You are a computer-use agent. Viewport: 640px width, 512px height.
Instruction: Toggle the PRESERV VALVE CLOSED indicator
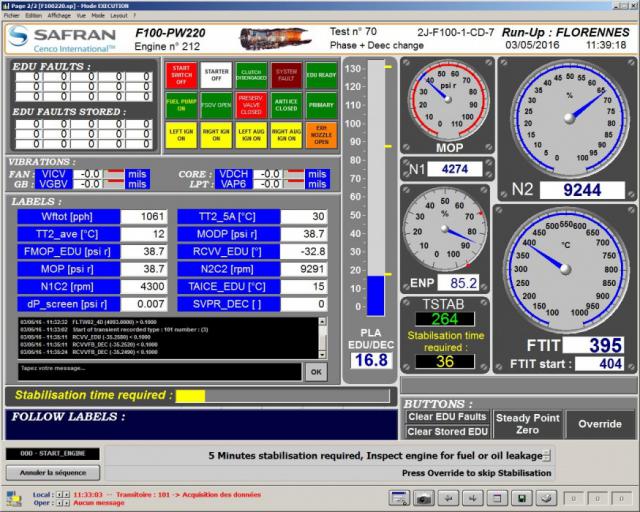(251, 105)
